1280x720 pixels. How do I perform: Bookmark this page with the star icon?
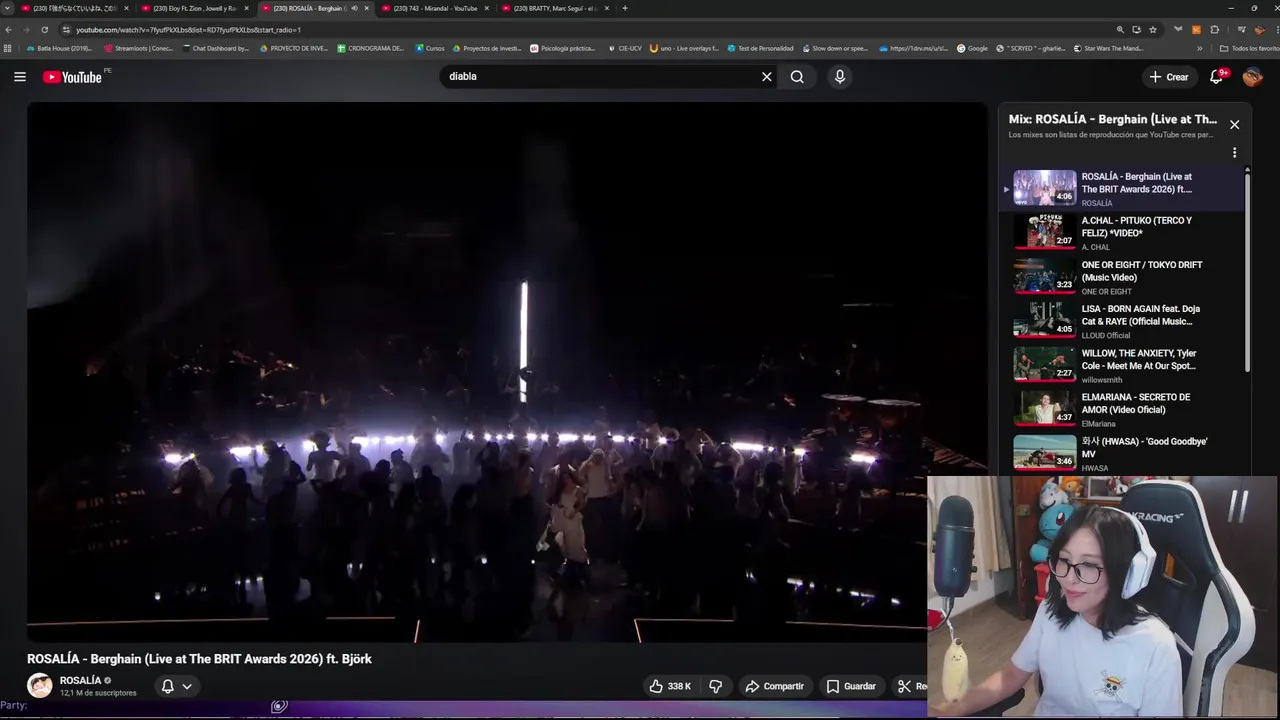click(1153, 30)
